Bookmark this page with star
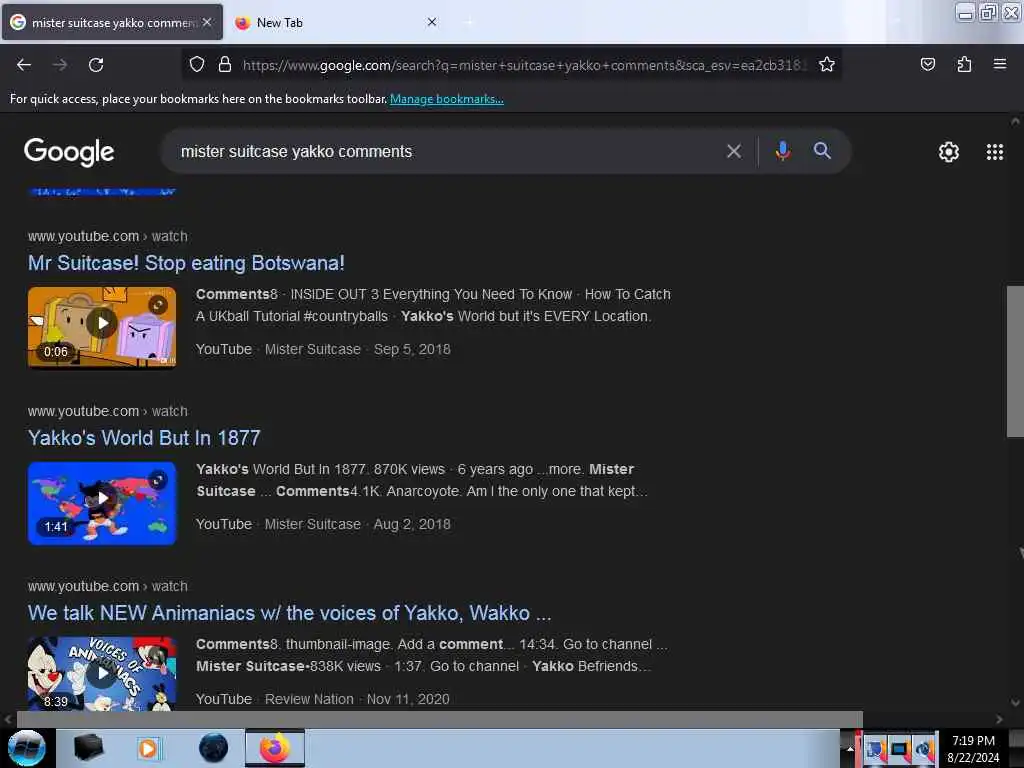This screenshot has width=1024, height=768. [827, 65]
